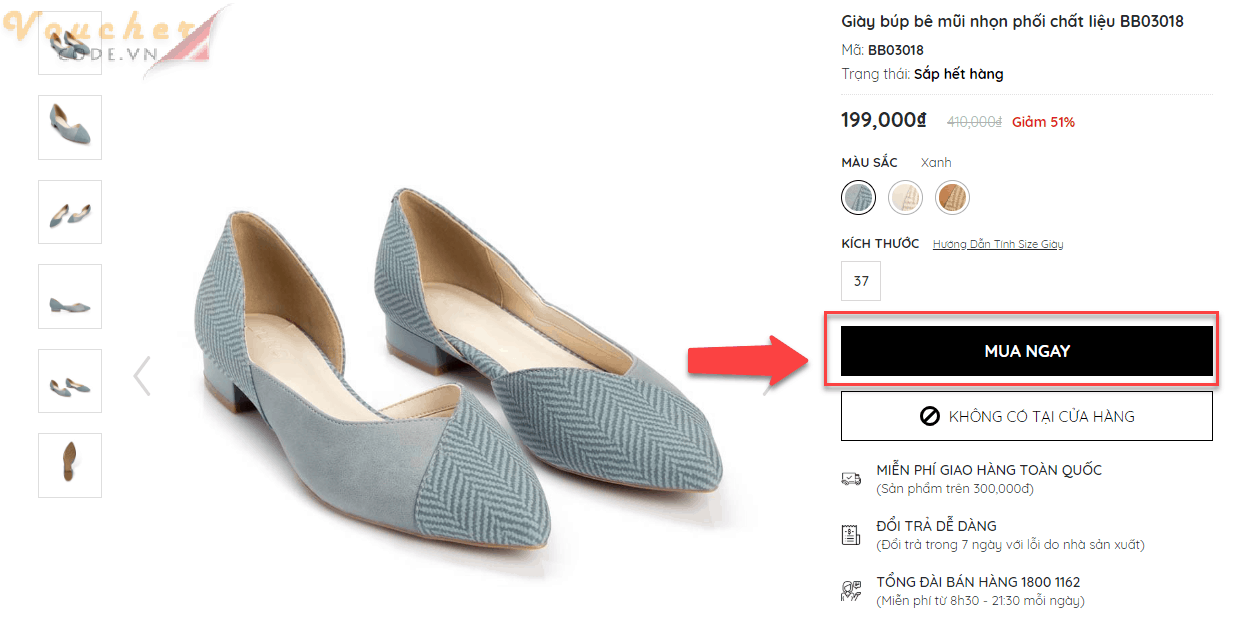
Task: Click the easy returns document icon
Action: (x=851, y=535)
